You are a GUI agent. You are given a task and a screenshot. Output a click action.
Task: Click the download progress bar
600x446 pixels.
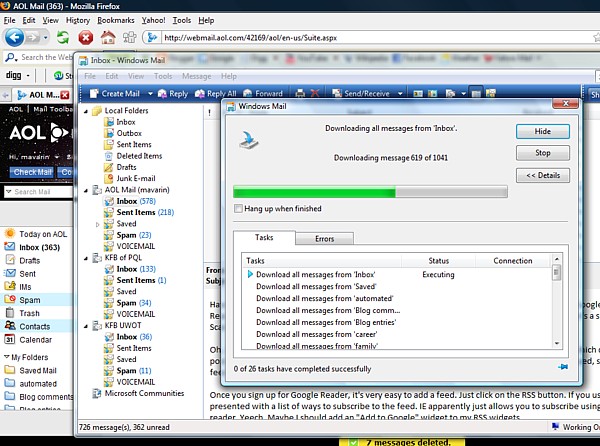(x=370, y=192)
